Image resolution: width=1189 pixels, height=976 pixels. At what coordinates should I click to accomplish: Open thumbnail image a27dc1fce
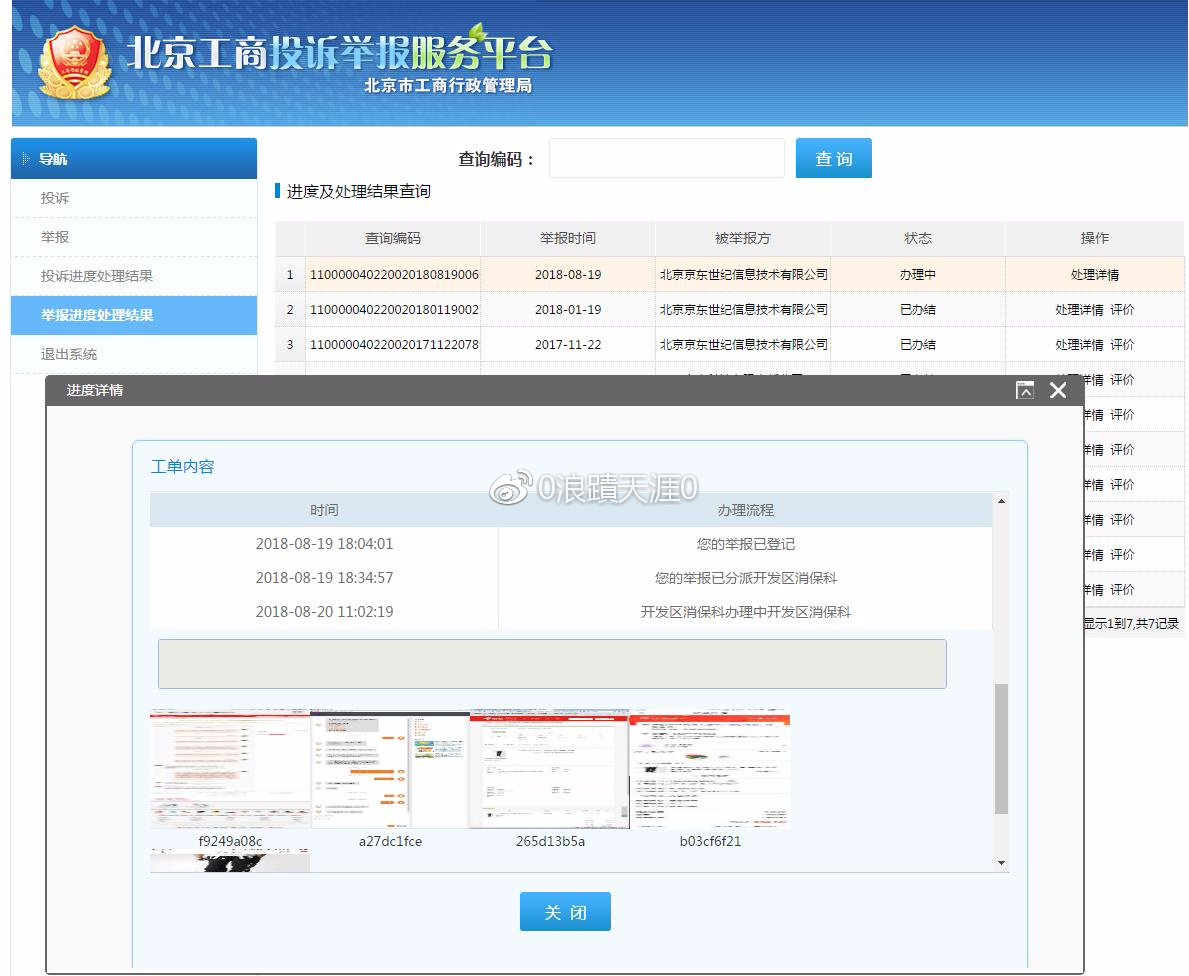click(390, 769)
